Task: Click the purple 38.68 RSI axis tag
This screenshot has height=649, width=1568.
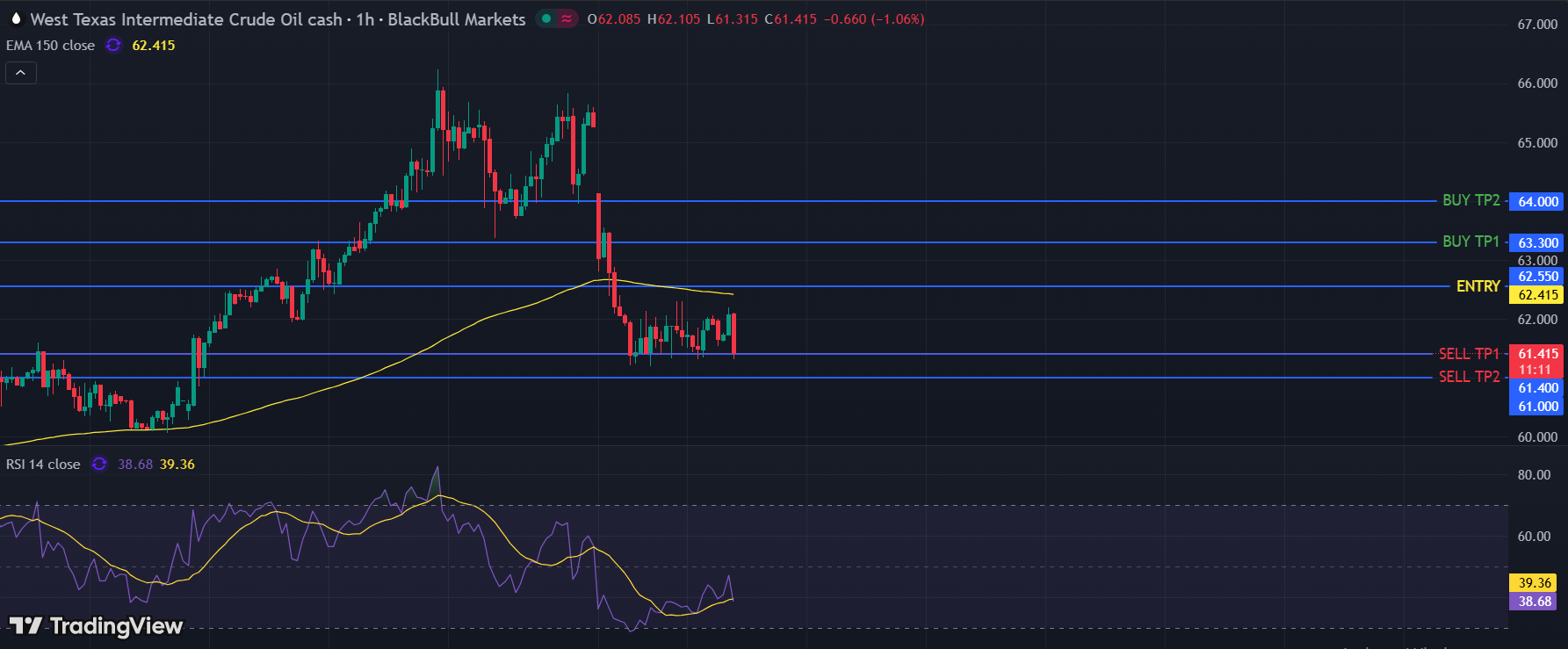Action: click(x=1535, y=602)
